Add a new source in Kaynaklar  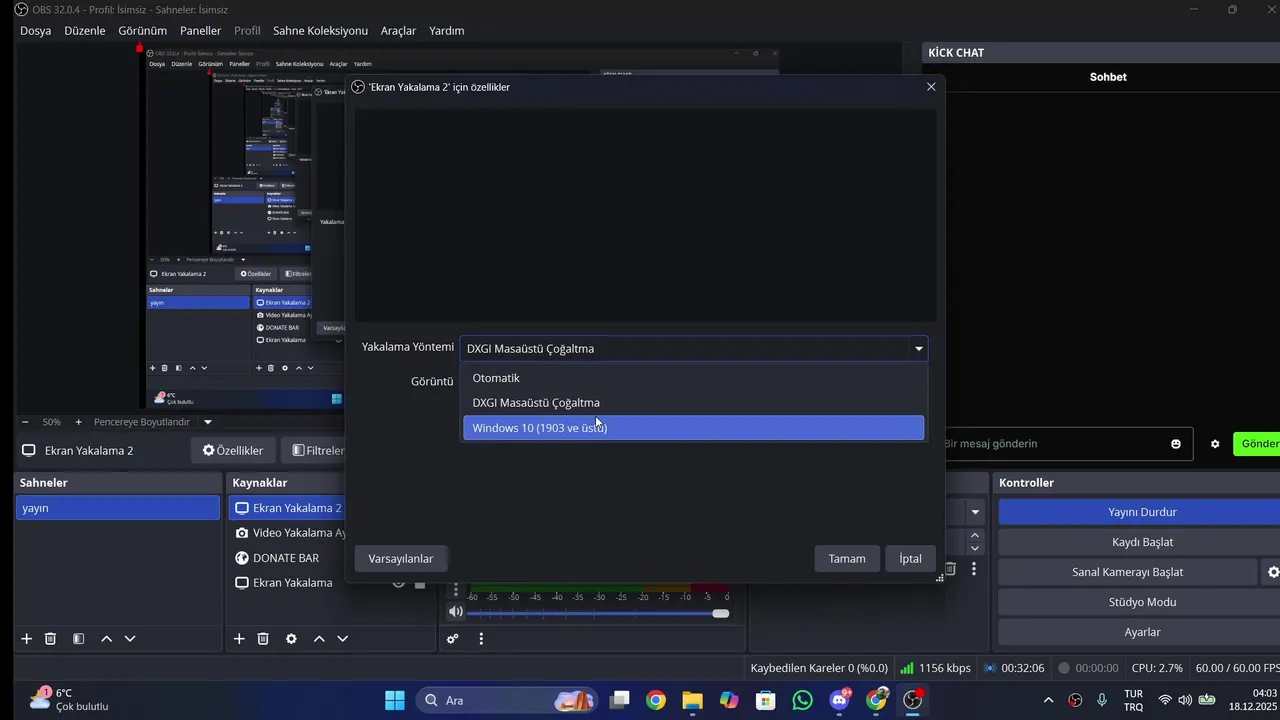(x=239, y=639)
